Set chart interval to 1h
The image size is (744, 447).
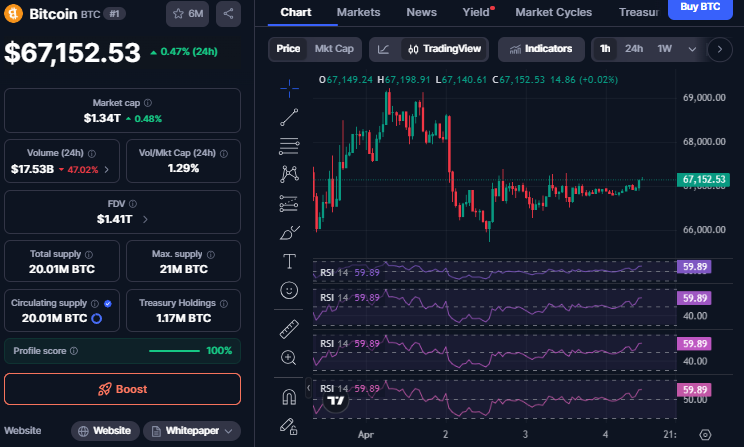point(605,49)
